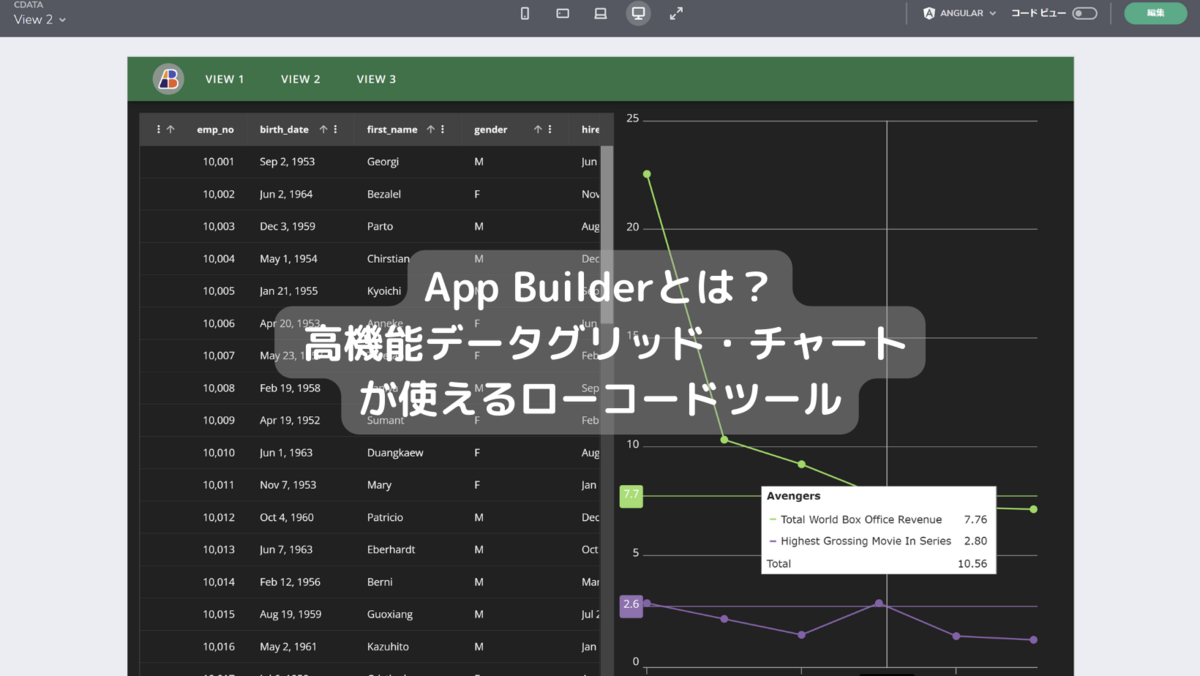Click the first_name column header label
1200x676 pixels.
point(392,129)
